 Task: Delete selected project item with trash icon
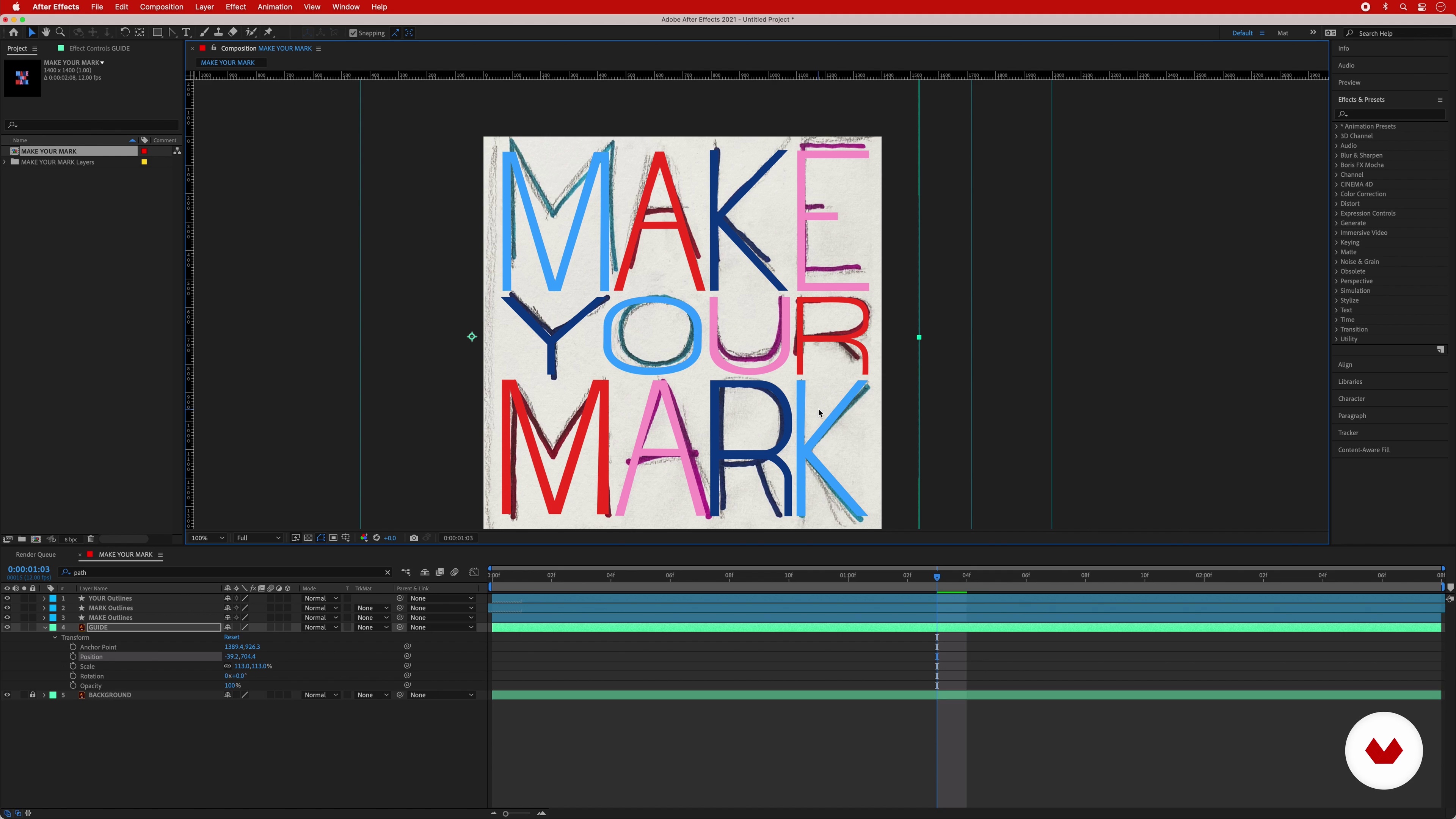[91, 539]
